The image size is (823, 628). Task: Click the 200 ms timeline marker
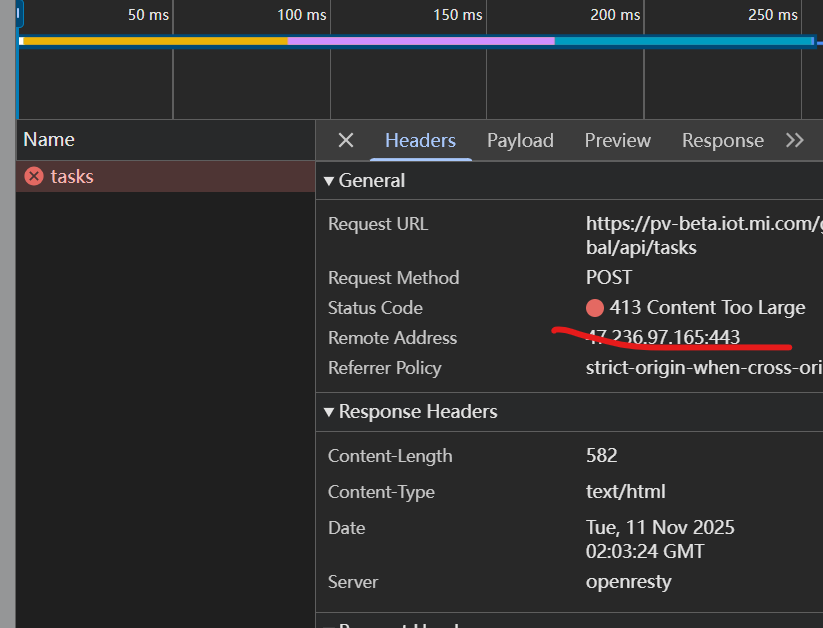click(x=615, y=15)
